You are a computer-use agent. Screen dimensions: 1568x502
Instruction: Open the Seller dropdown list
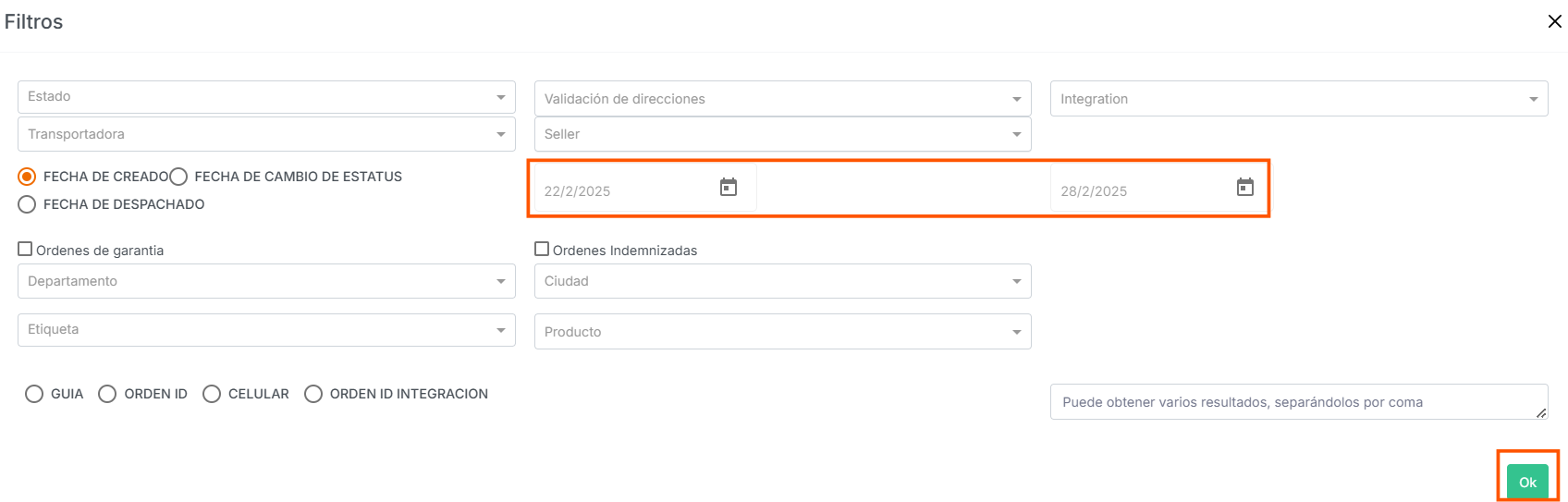tap(783, 135)
